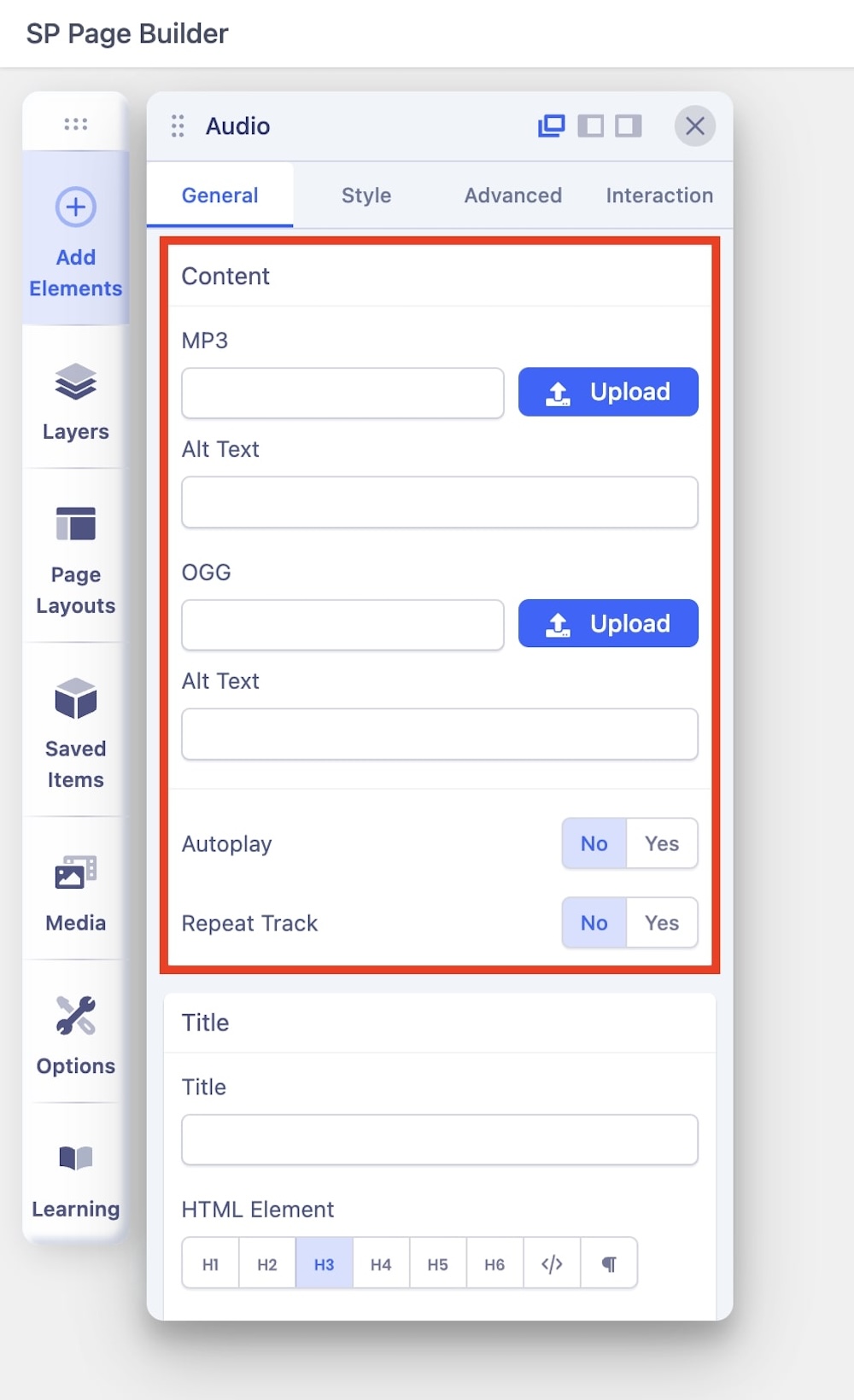Open the Learning book icon
This screenshot has height=1400, width=854.
pyautogui.click(x=75, y=1176)
